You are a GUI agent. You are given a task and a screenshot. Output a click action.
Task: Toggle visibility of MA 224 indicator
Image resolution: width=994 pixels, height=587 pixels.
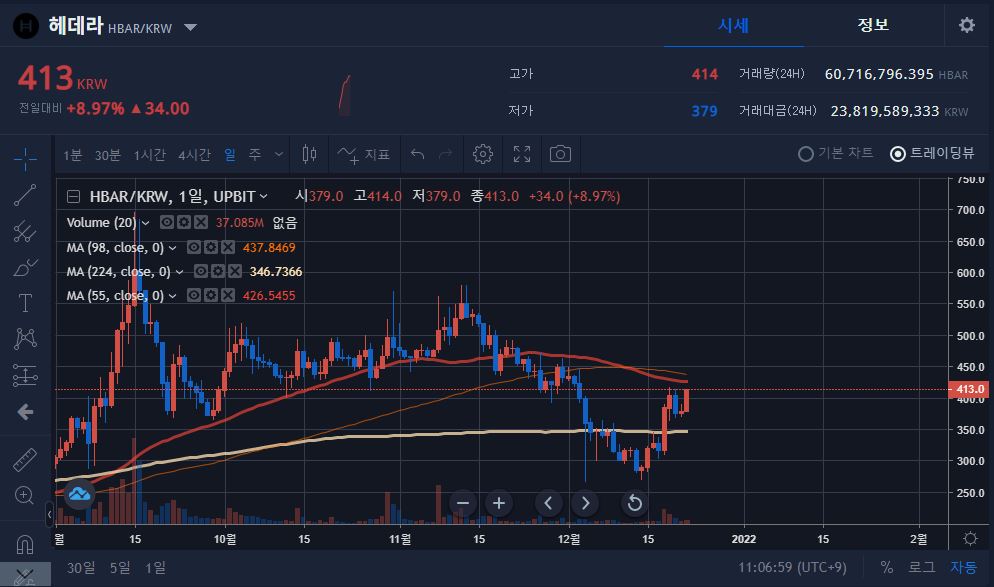[201, 271]
